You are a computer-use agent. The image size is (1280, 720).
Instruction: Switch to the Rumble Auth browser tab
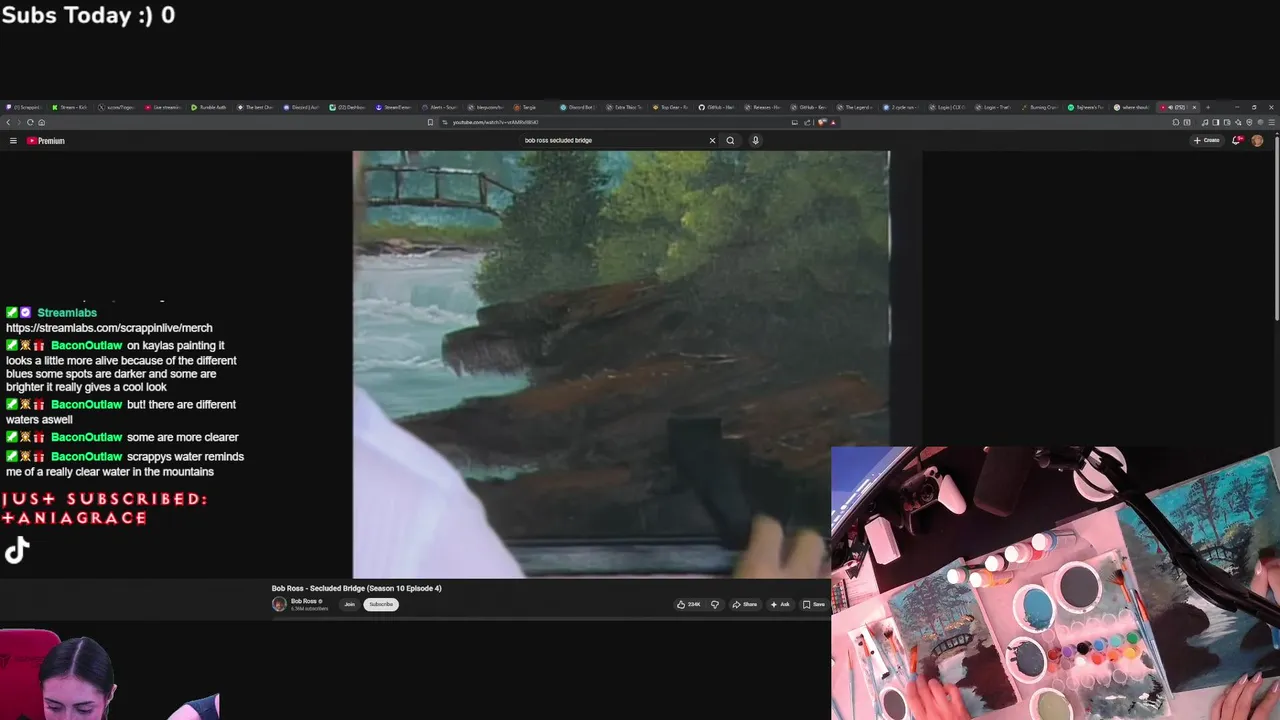tap(209, 107)
